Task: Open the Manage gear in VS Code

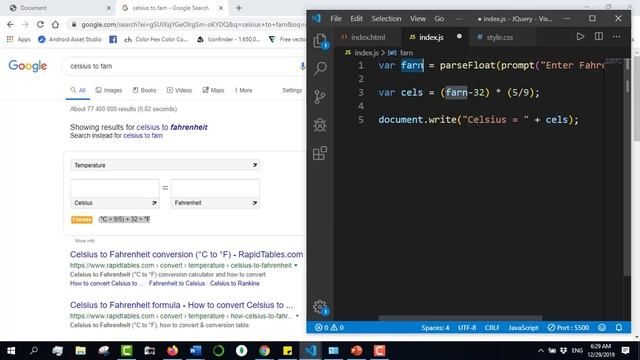Action: [x=320, y=307]
